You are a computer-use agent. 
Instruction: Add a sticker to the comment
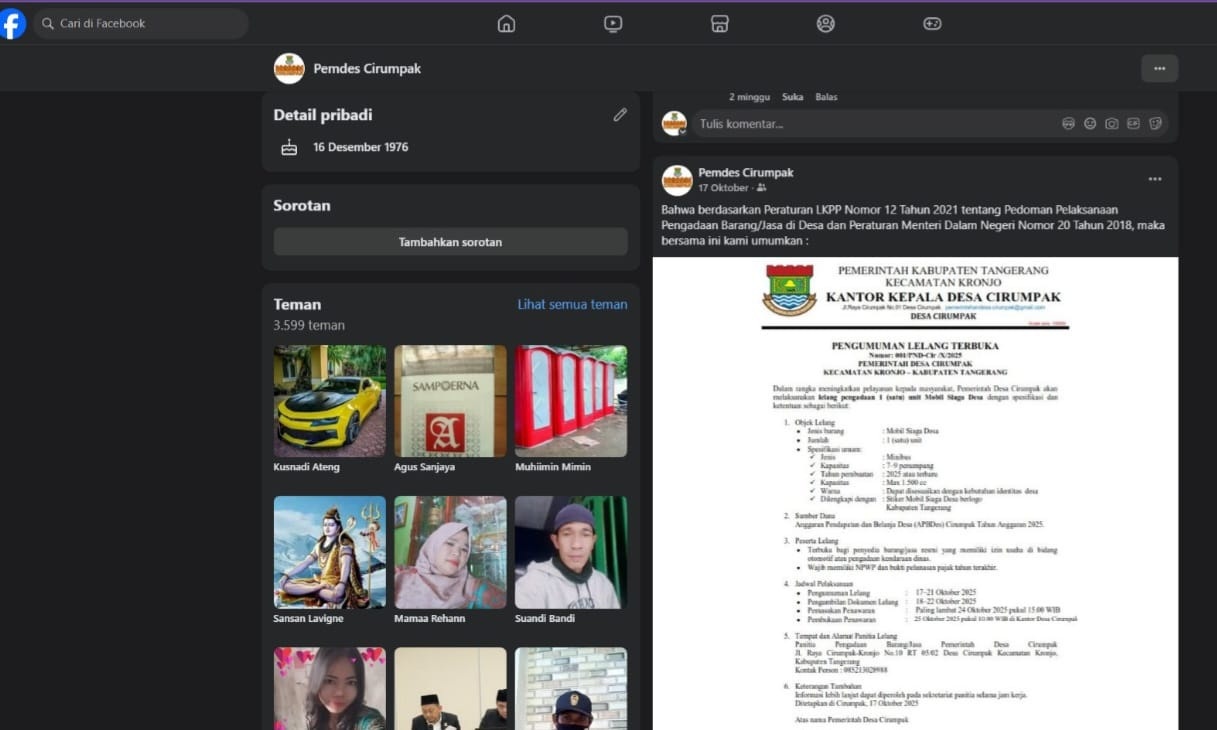pos(1155,124)
